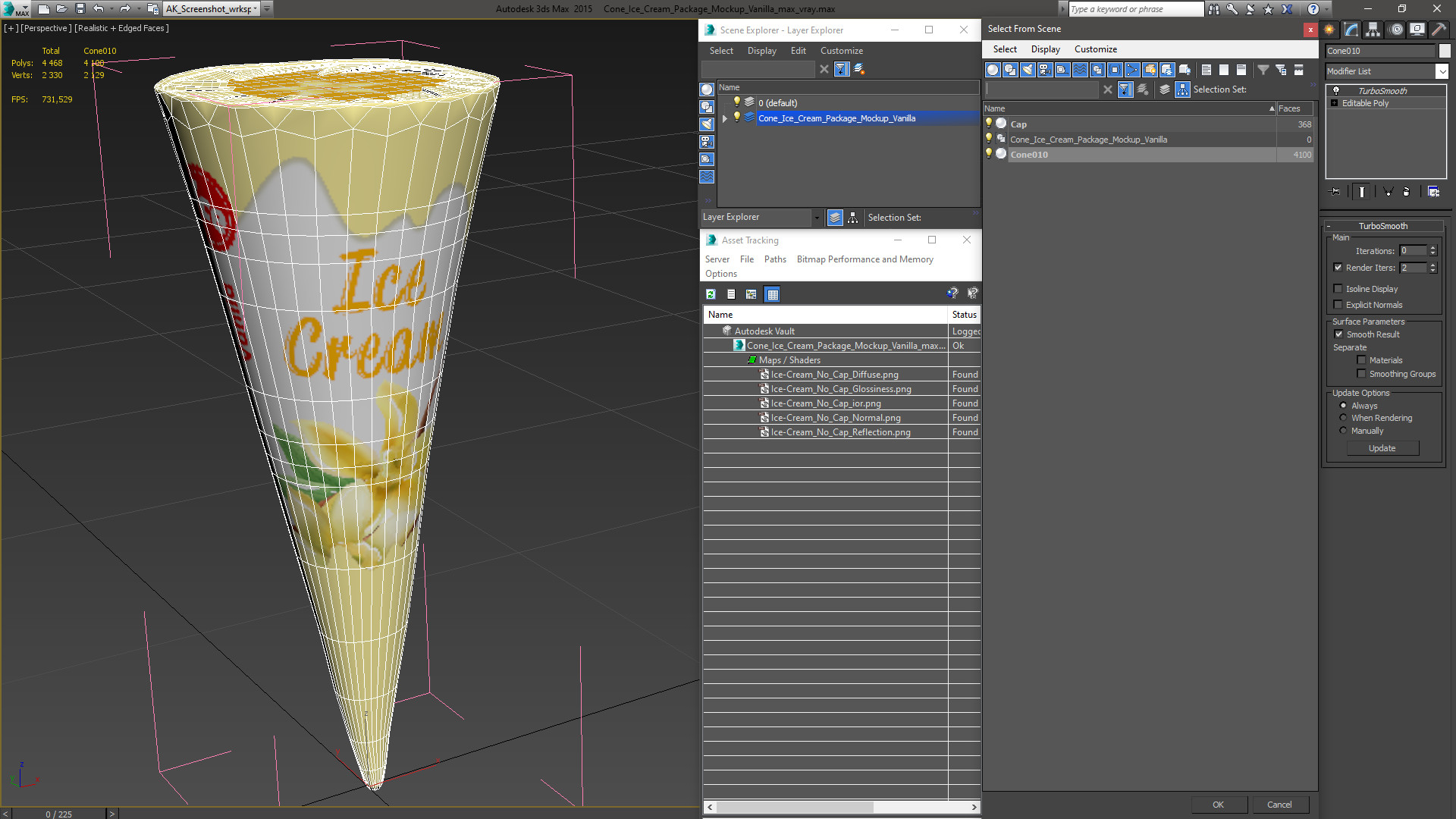The image size is (1456, 819).
Task: Open the Layer Explorer type dropdown
Action: click(817, 218)
